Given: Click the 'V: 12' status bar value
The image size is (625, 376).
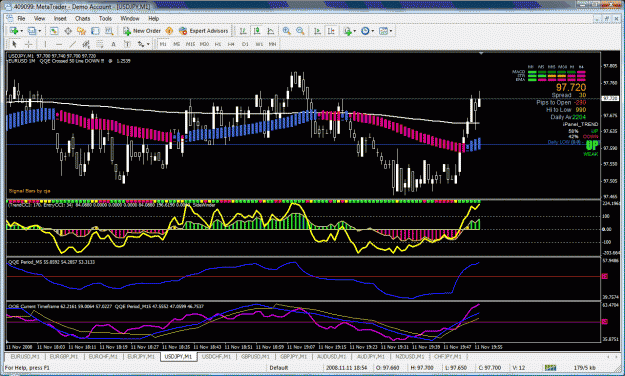Looking at the screenshot, I should click(519, 367).
